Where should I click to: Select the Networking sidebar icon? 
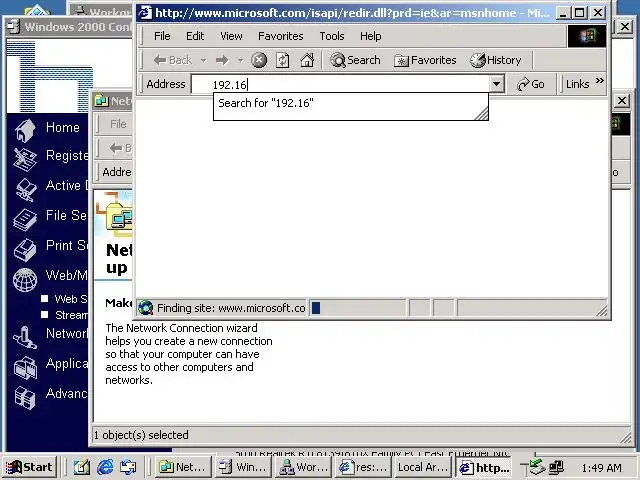(25, 338)
